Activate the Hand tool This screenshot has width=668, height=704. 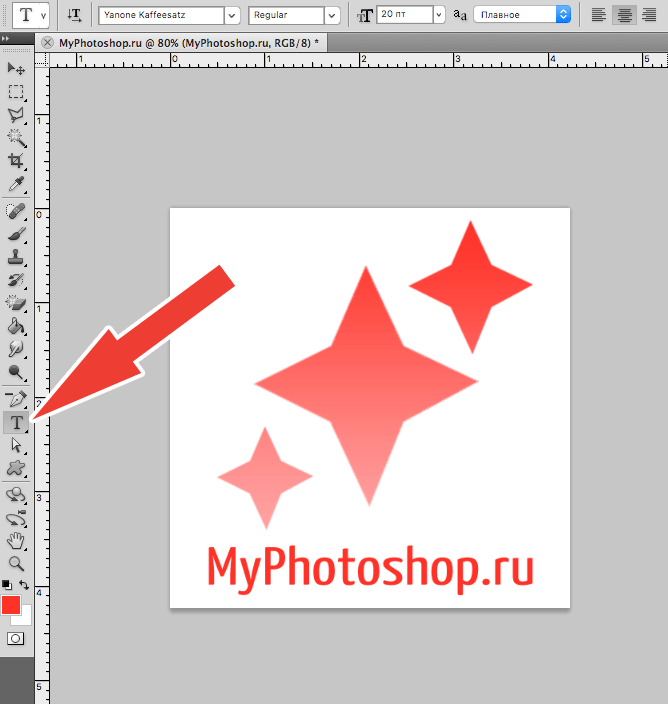click(x=16, y=541)
